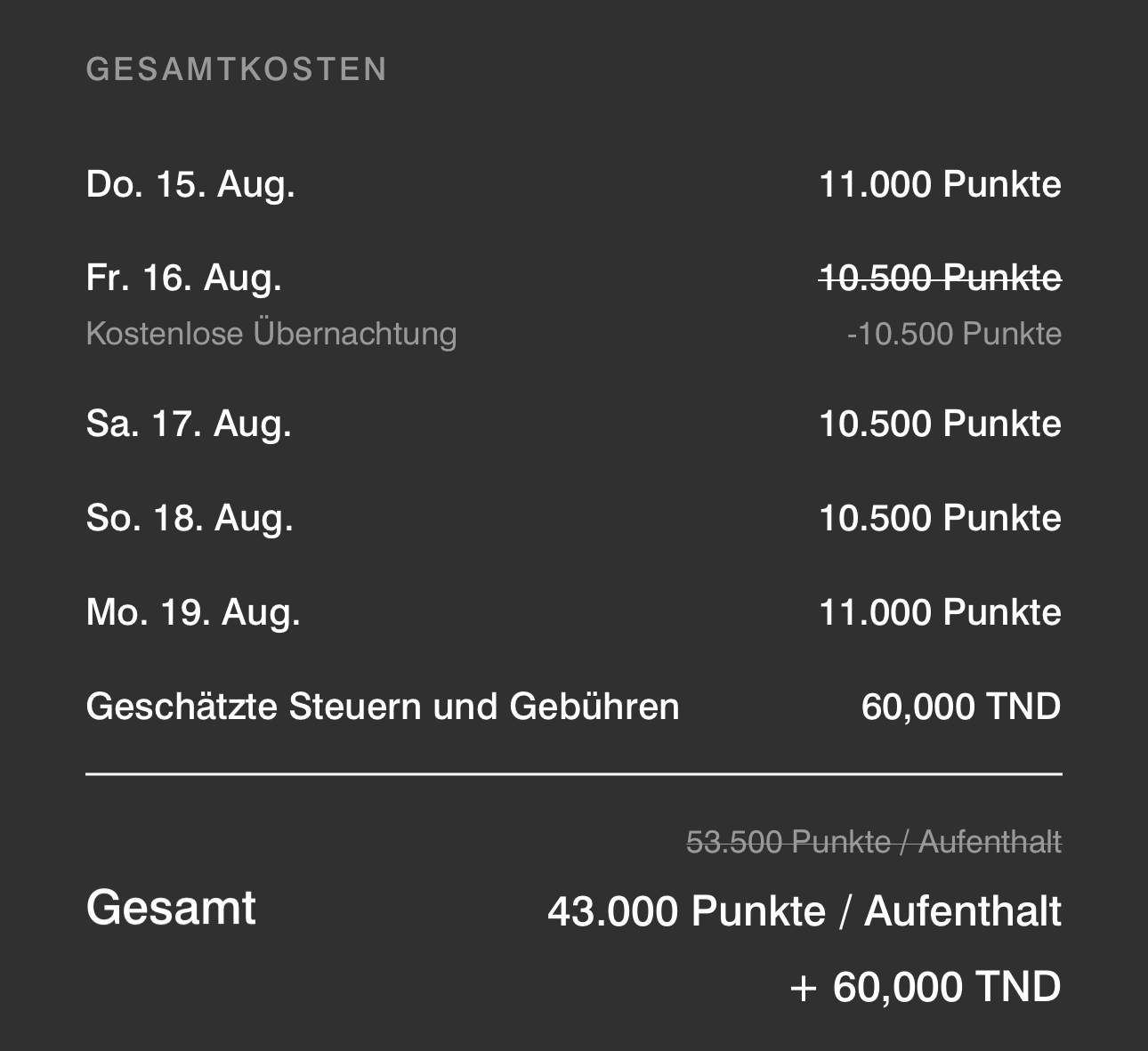The image size is (1148, 1051).
Task: Click the struck-through 53.500 Punkte / Aufenthalt
Action: [874, 842]
